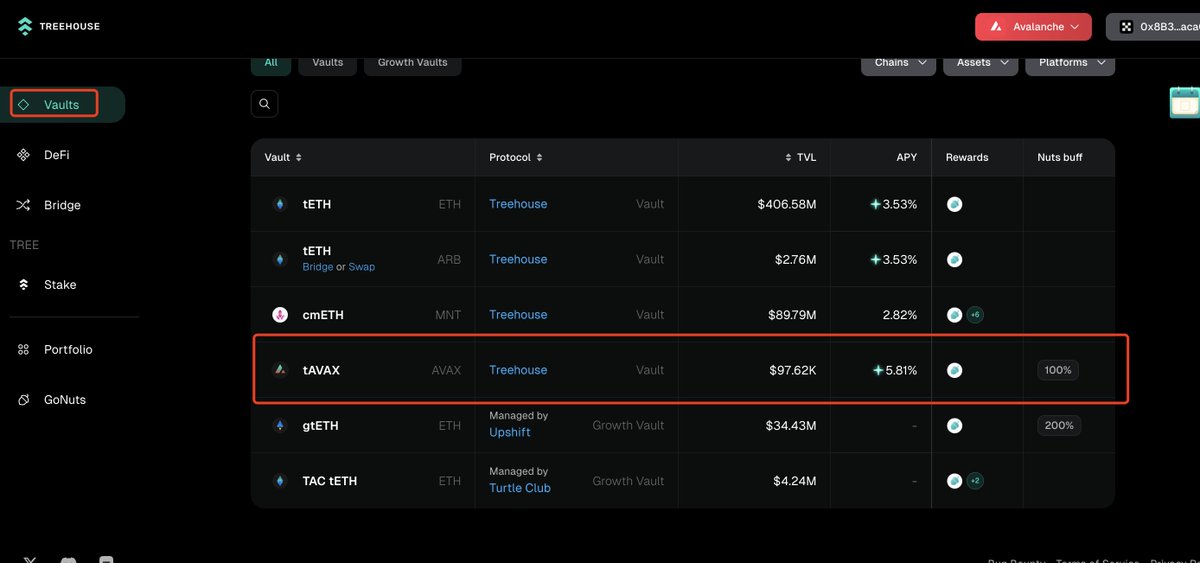Click the Rewards column header
1200x563 pixels.
(967, 158)
